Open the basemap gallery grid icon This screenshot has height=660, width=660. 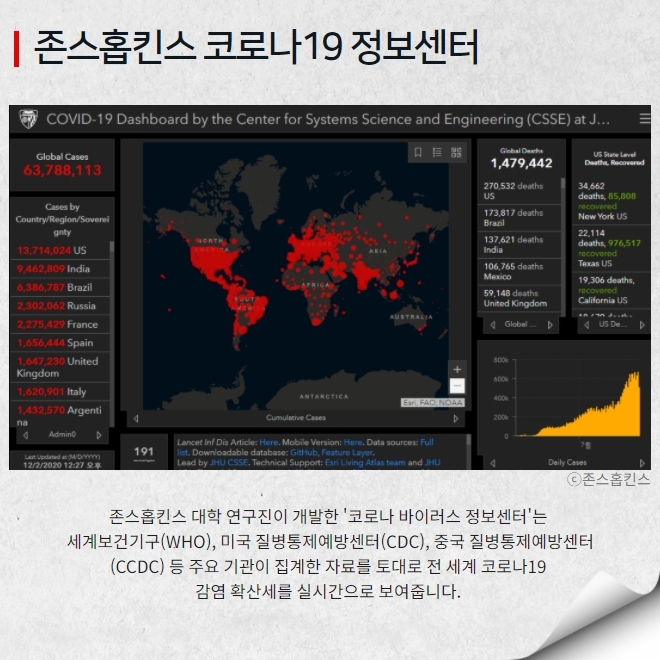tap(456, 152)
